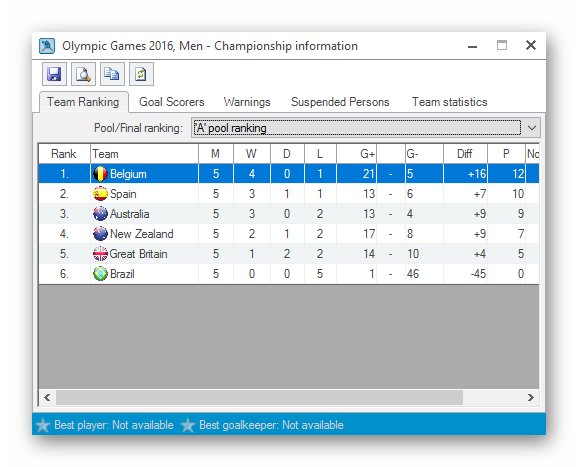
Task: Select the Suspended Persons tab
Action: tap(340, 102)
